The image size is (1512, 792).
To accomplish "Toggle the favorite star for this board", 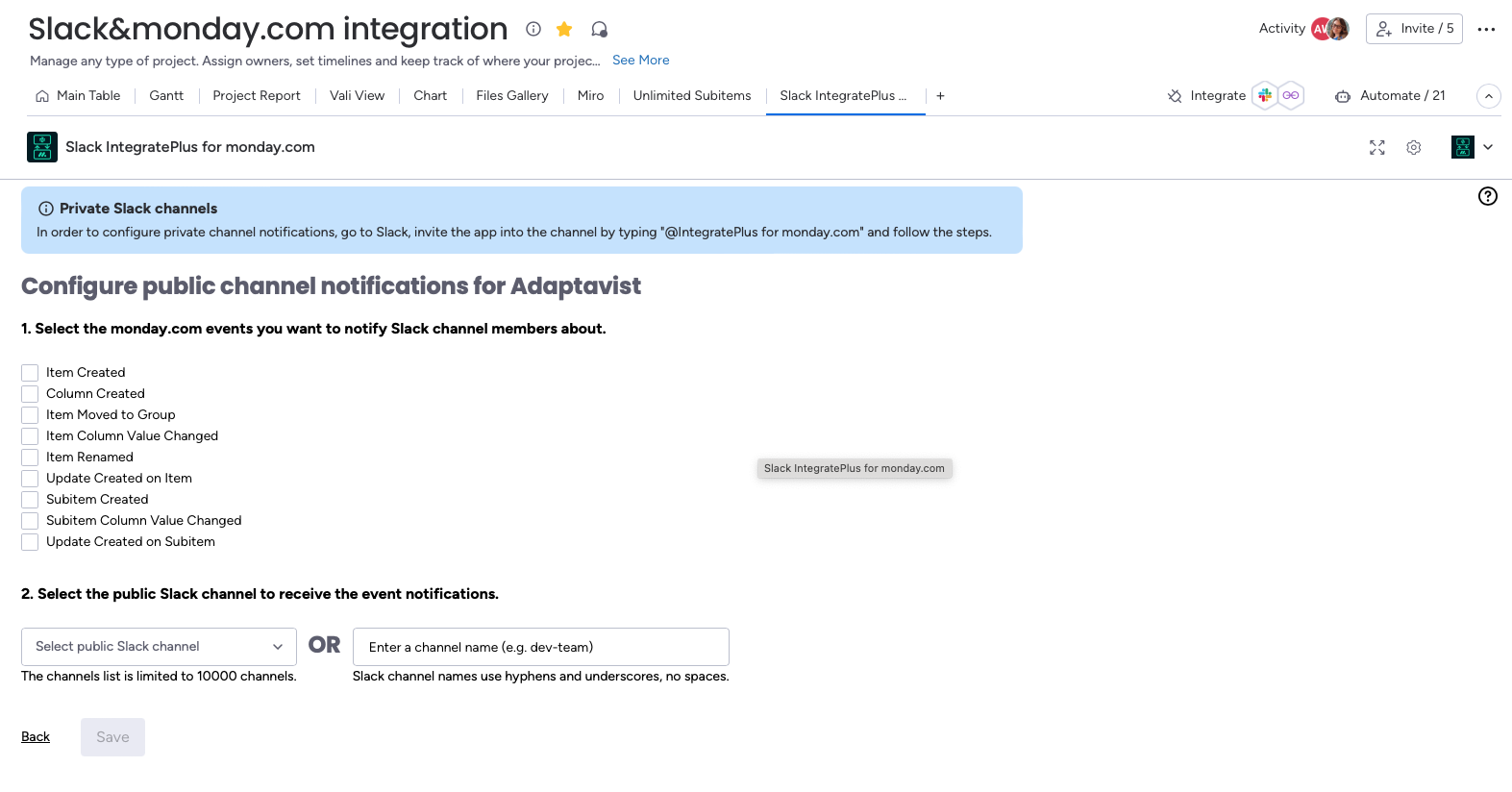I will click(564, 29).
